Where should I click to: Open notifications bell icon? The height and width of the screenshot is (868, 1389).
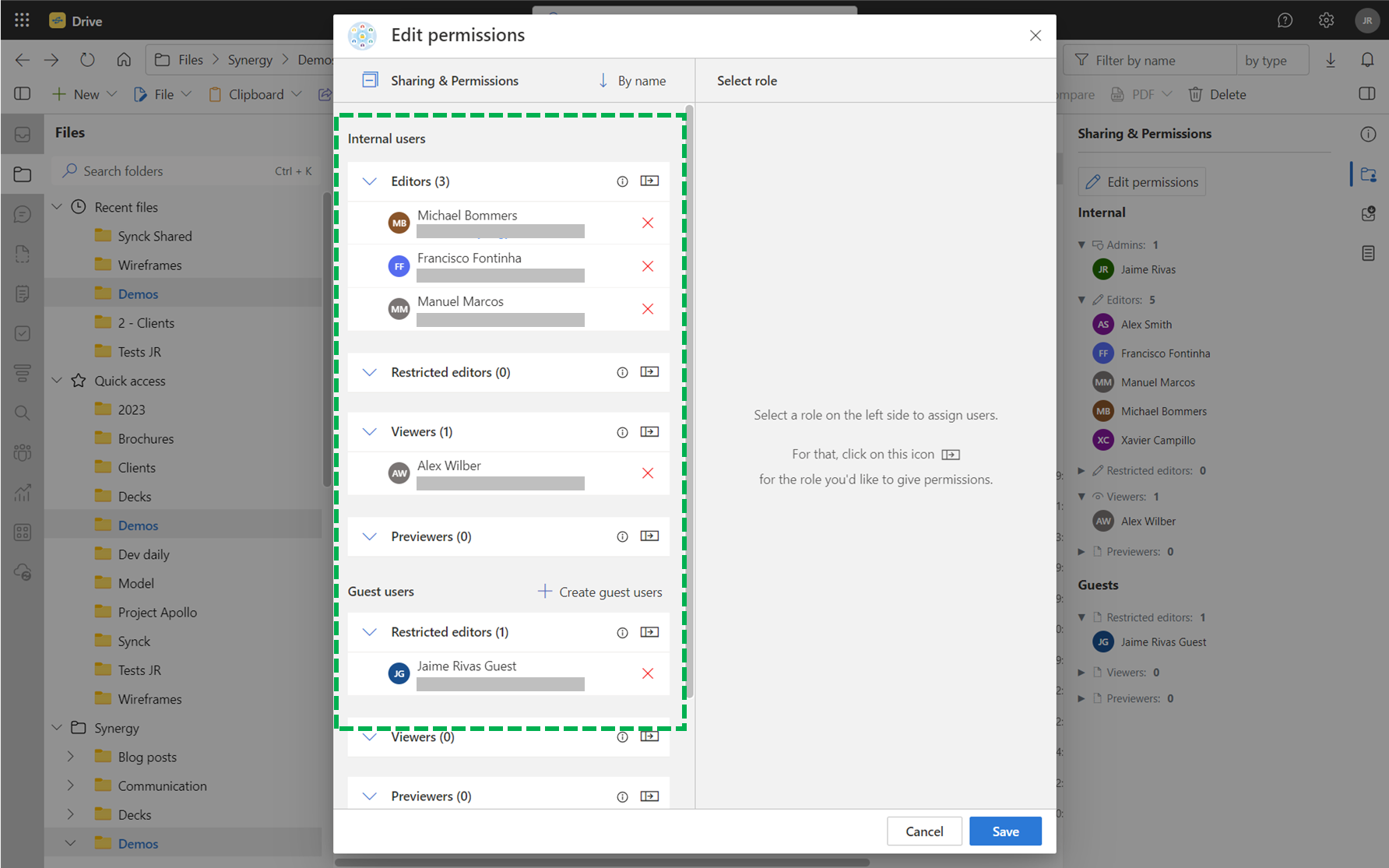pos(1367,60)
